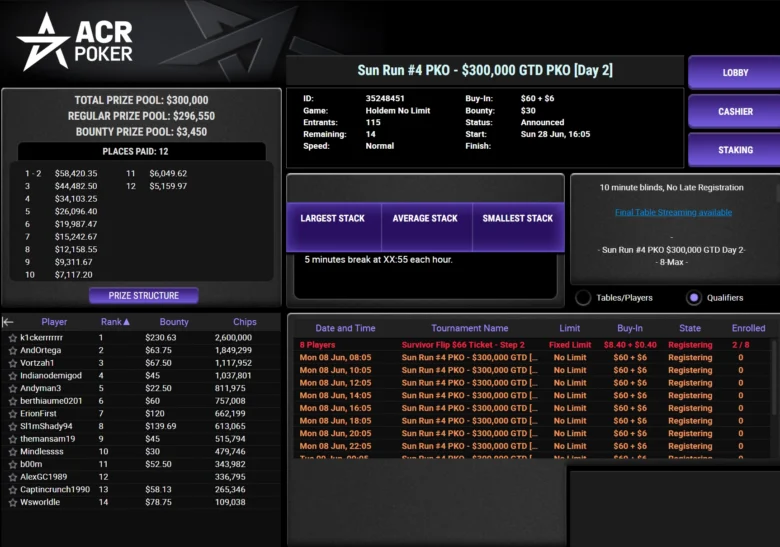The height and width of the screenshot is (547, 780).
Task: Sort players by Chips column
Action: (245, 322)
